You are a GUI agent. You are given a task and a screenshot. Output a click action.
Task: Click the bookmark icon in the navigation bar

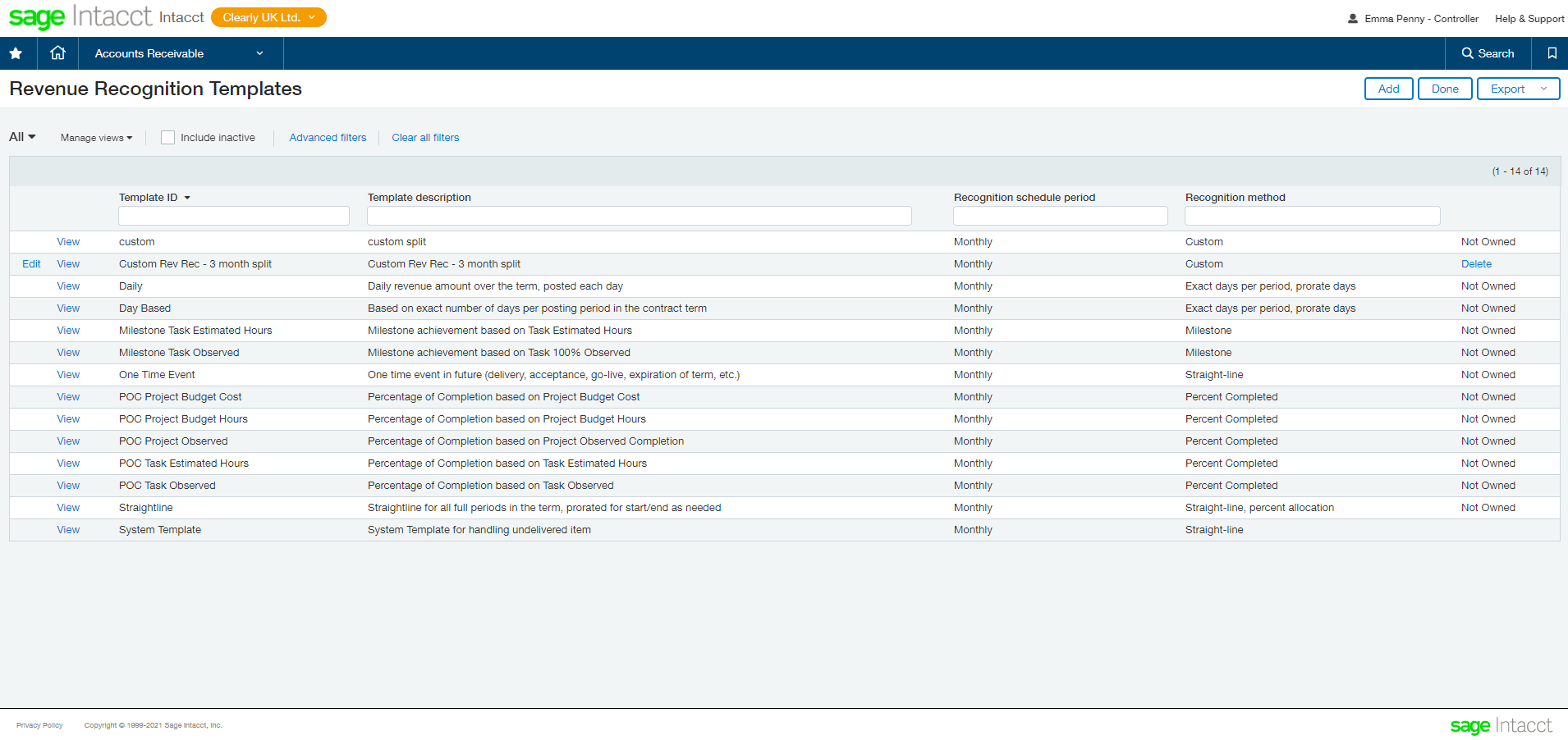(x=1552, y=53)
